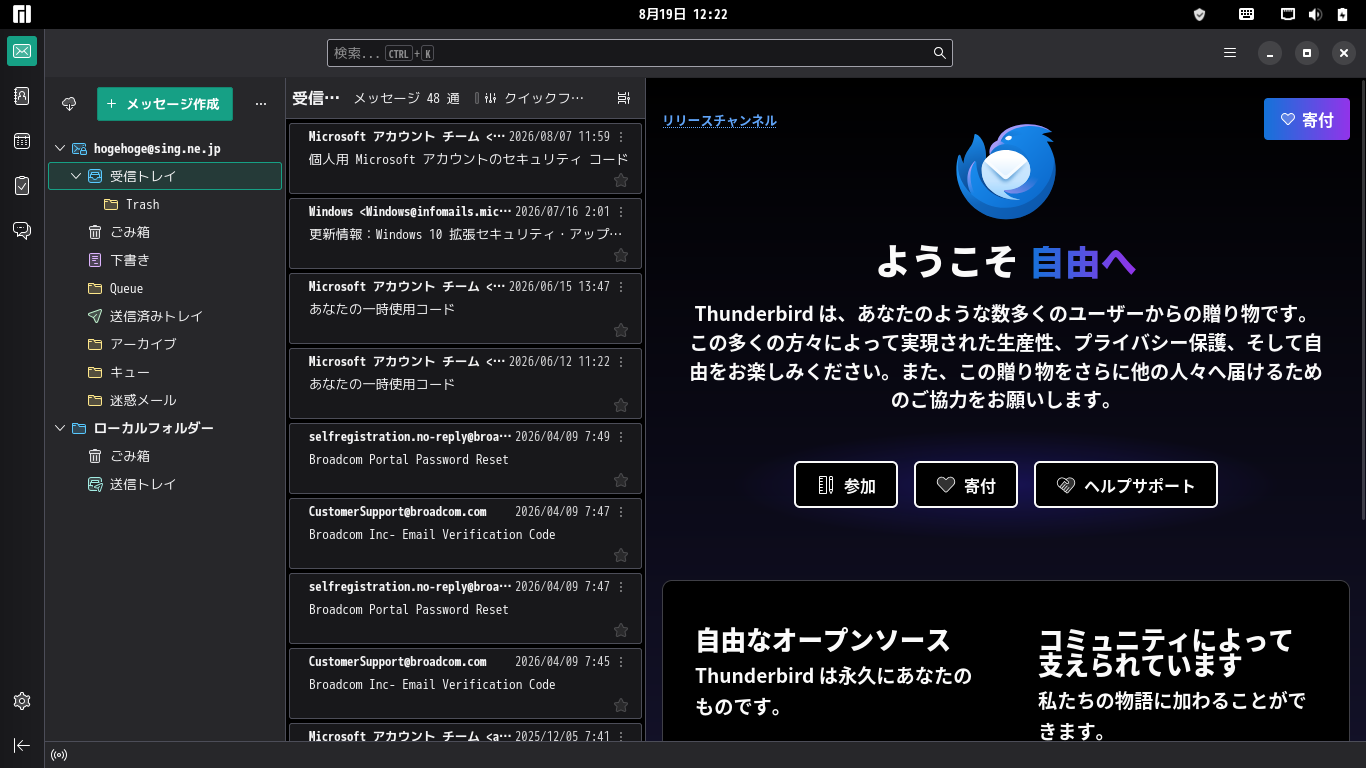
Task: Star the あなたの一時使用コード message dated 2026/06/12
Action: (621, 405)
